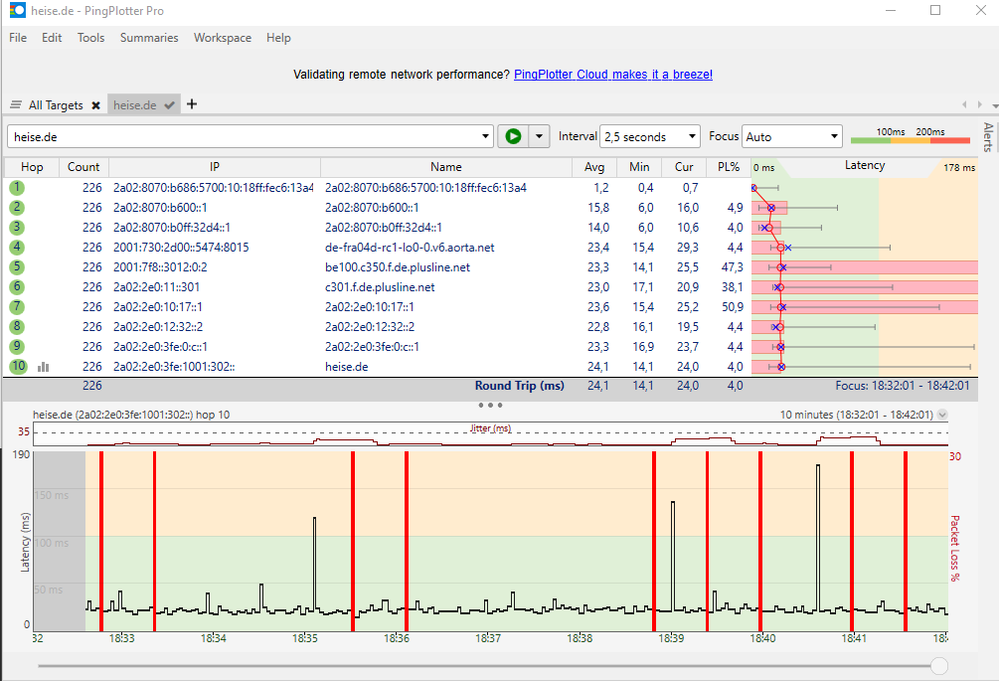Viewport: 999px width, 681px height.
Task: Click the checkmark on heise.de tab
Action: [x=170, y=105]
